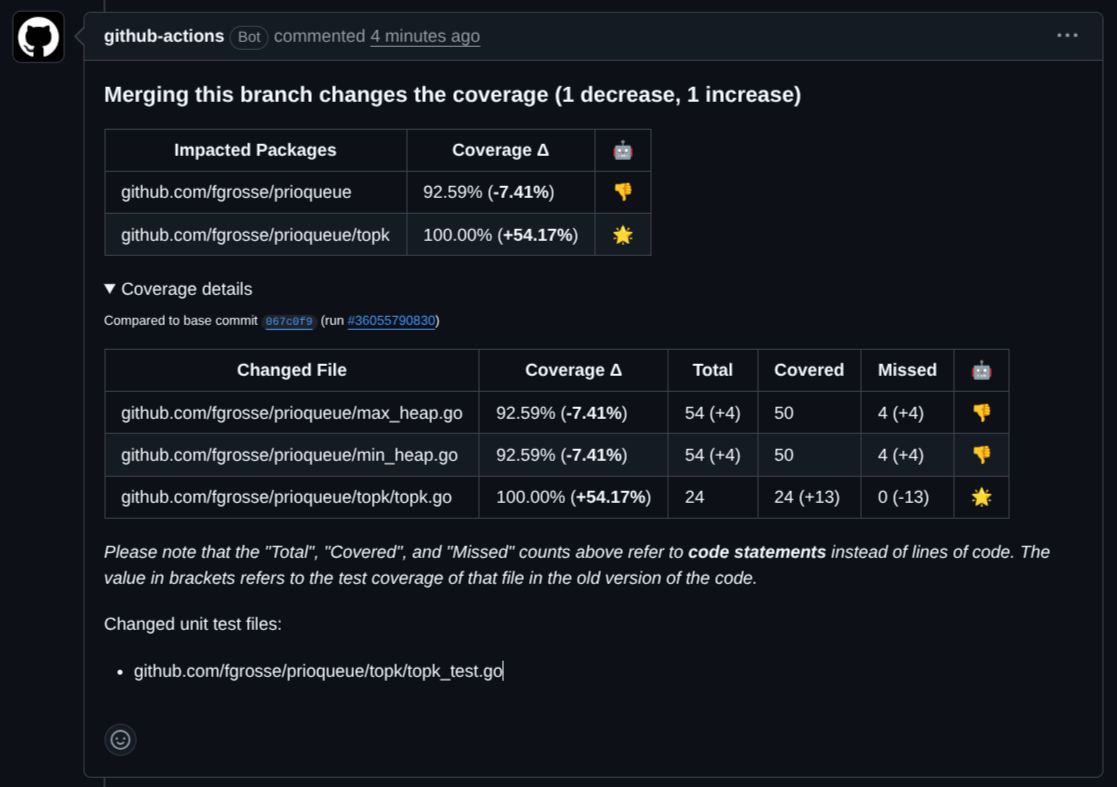This screenshot has height=787, width=1117.
Task: Click the max_heap.go file path cell
Action: pos(291,413)
